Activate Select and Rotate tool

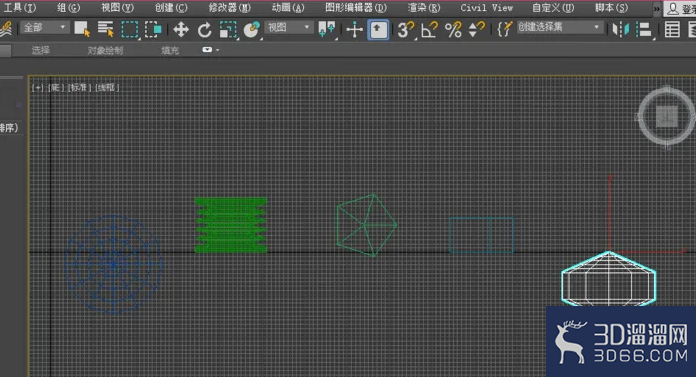point(204,30)
